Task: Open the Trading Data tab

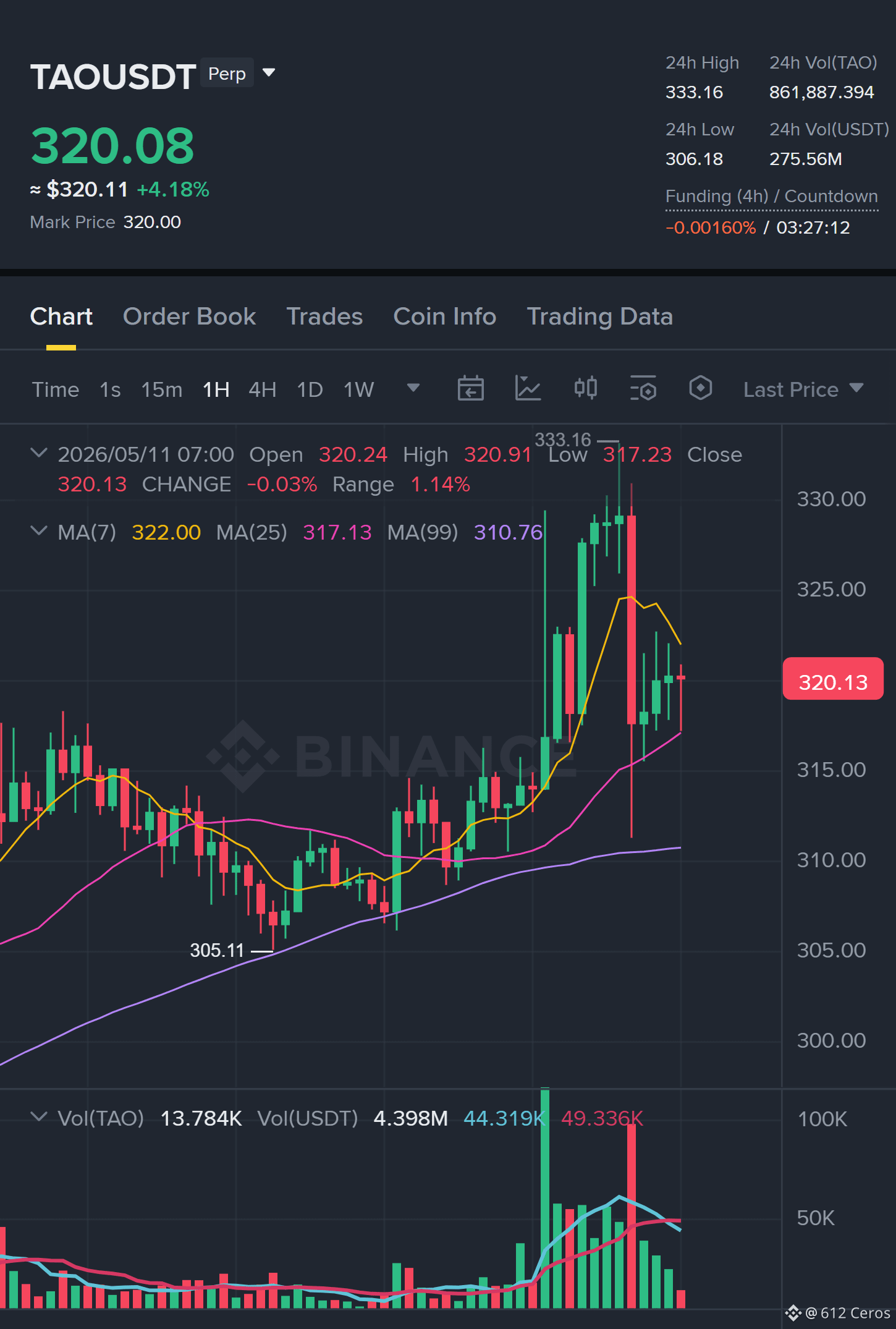Action: click(x=599, y=316)
